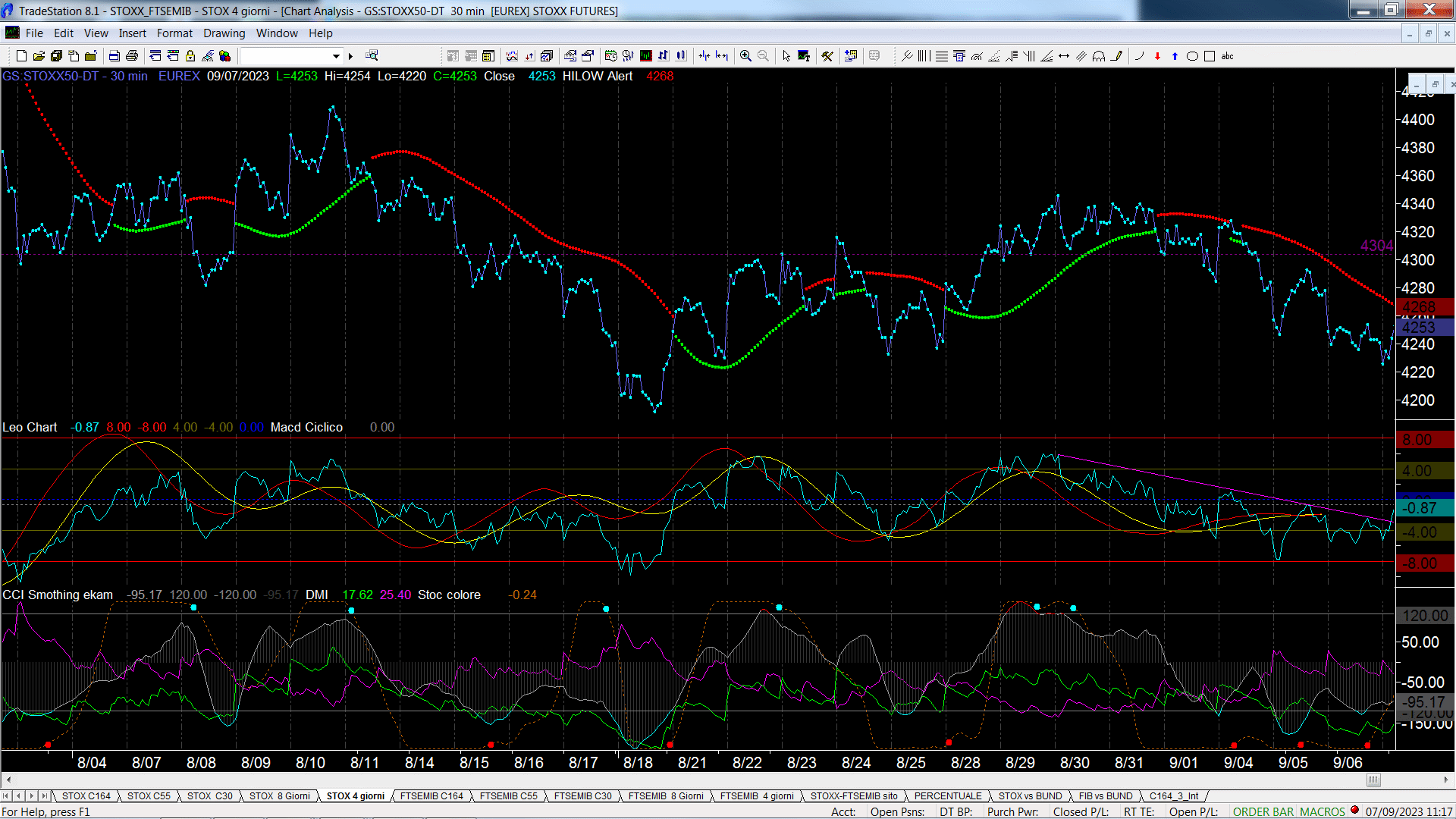
Task: Switch to the STOX 8 Giorni tab
Action: [x=280, y=796]
